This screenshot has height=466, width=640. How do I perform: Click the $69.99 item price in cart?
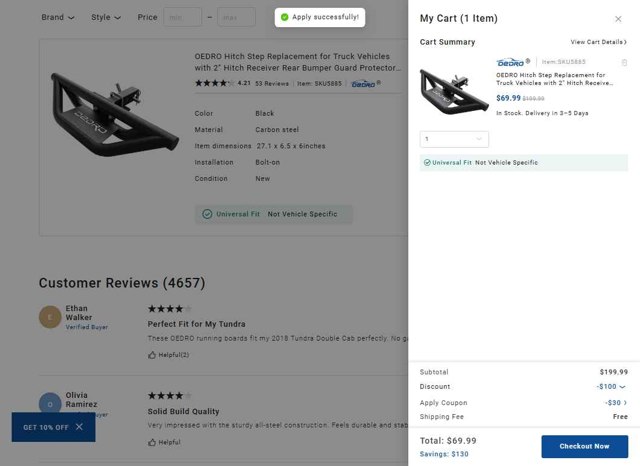(508, 98)
